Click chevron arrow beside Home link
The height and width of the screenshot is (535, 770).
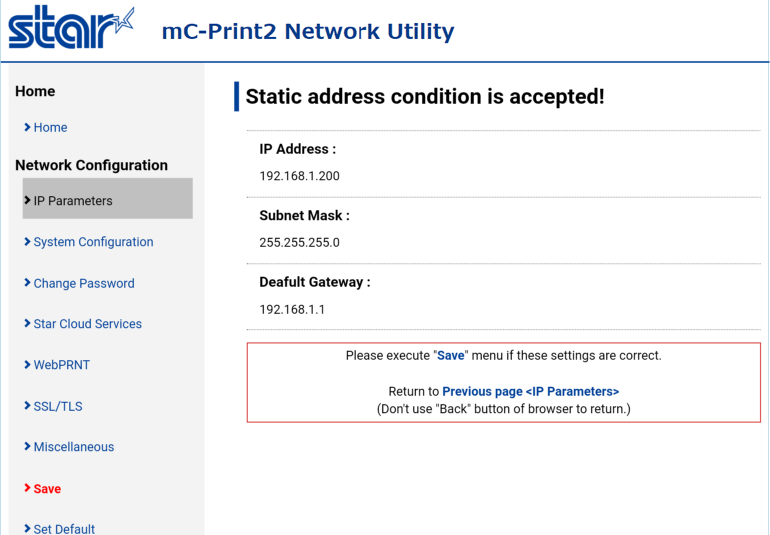tap(27, 127)
